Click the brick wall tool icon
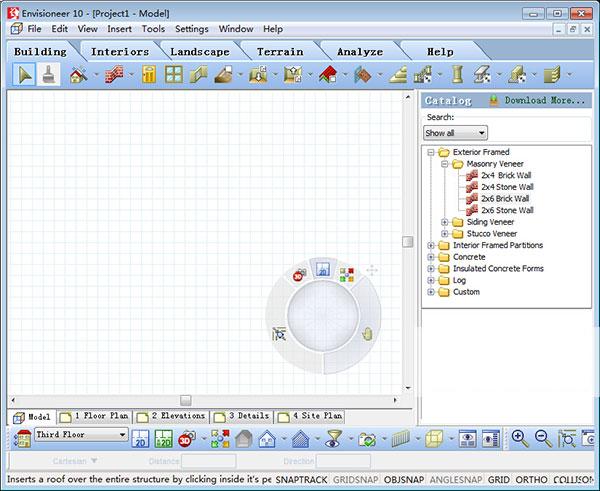The image size is (600, 491). (x=114, y=74)
